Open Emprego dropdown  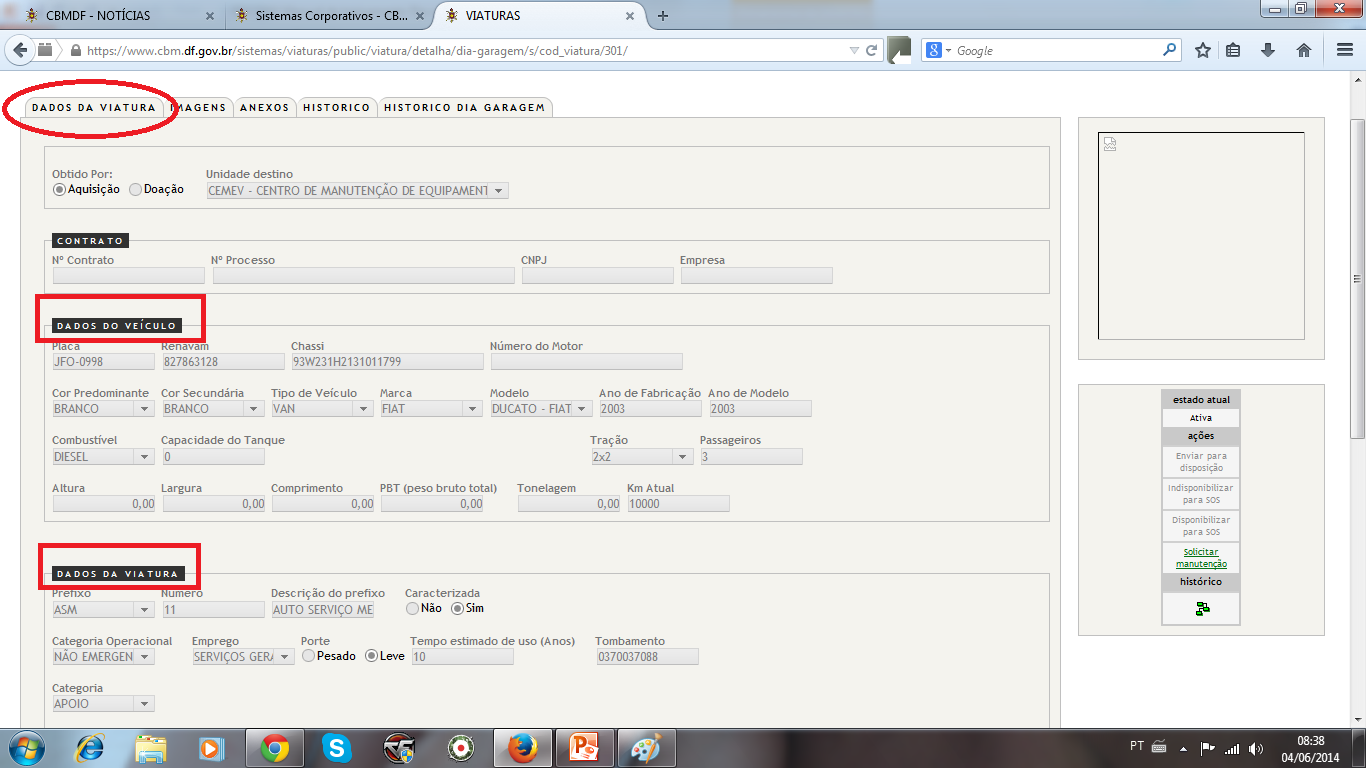point(243,657)
